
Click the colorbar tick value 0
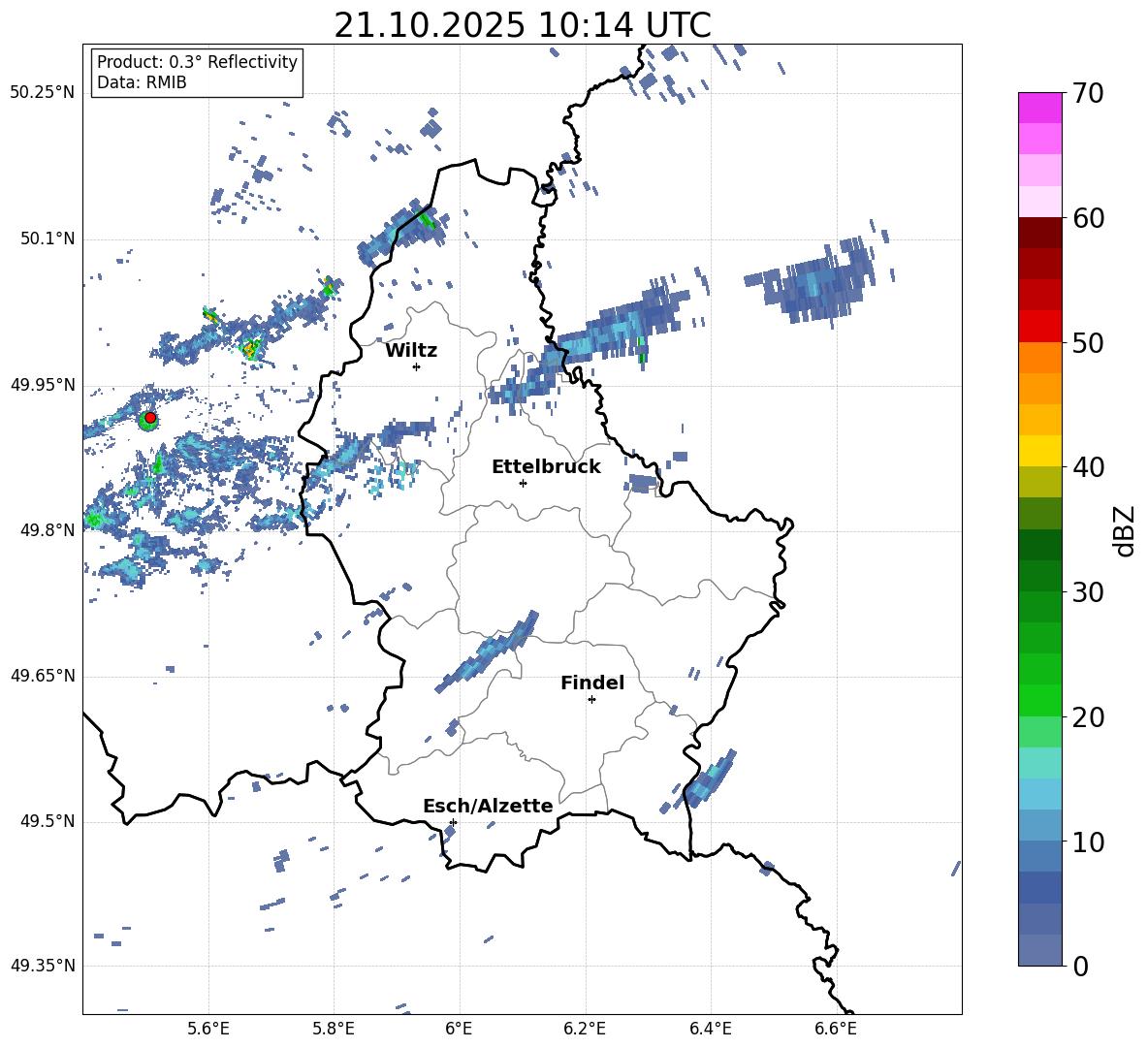(x=1081, y=966)
